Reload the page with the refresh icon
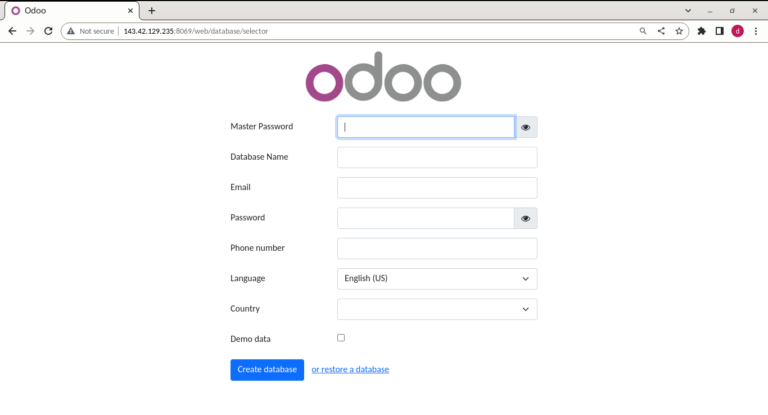The height and width of the screenshot is (415, 768). point(48,31)
